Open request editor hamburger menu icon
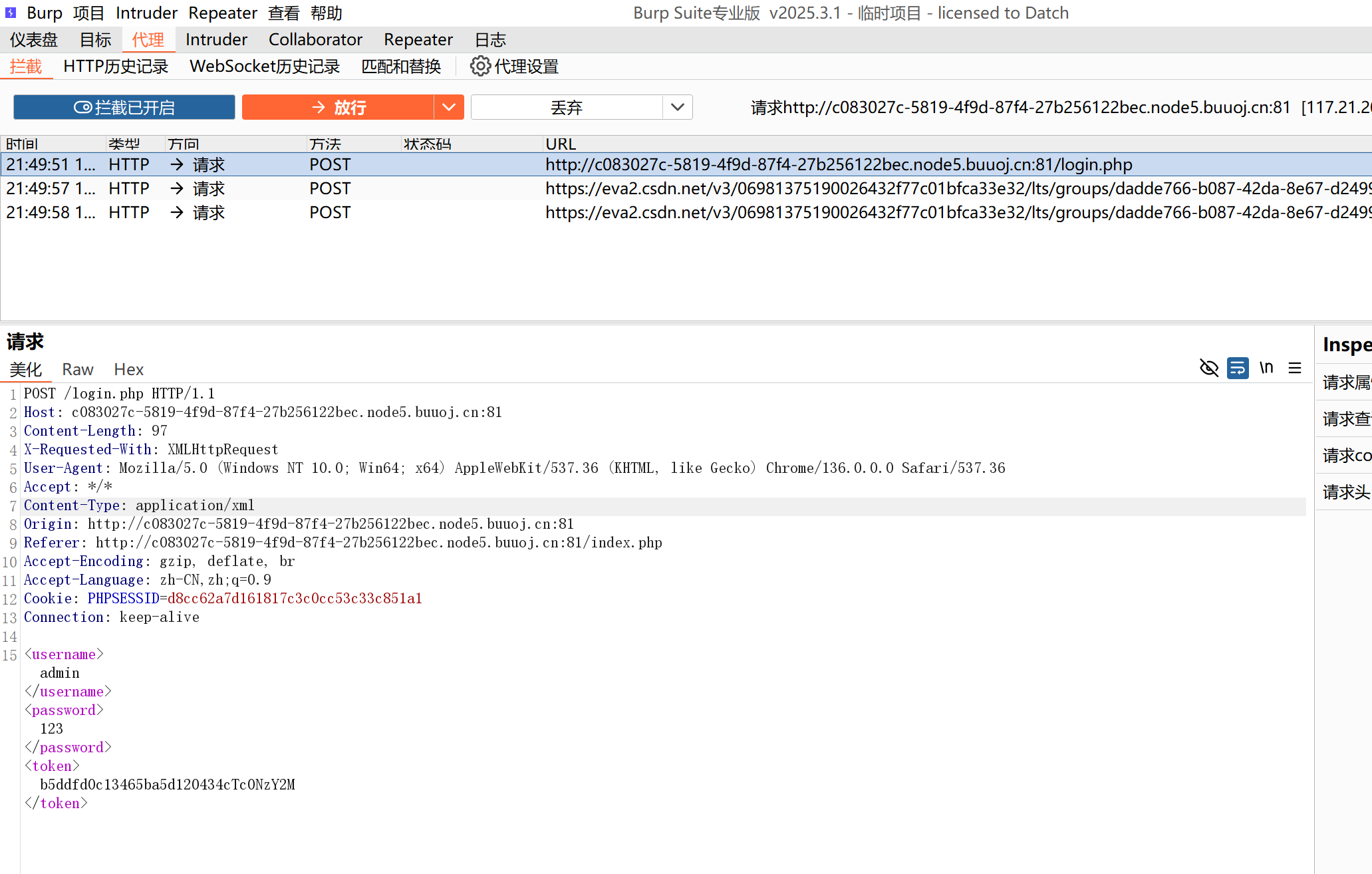The width and height of the screenshot is (1372, 874). (x=1295, y=368)
